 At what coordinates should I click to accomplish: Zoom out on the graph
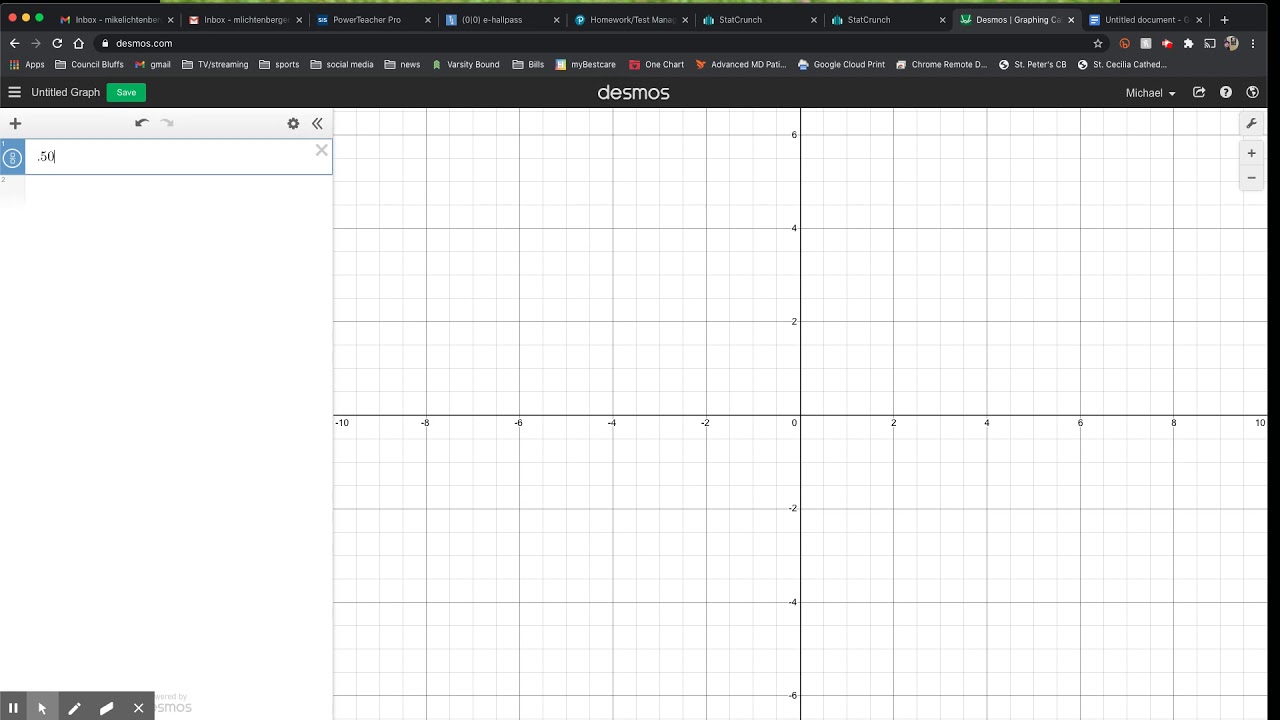point(1251,178)
